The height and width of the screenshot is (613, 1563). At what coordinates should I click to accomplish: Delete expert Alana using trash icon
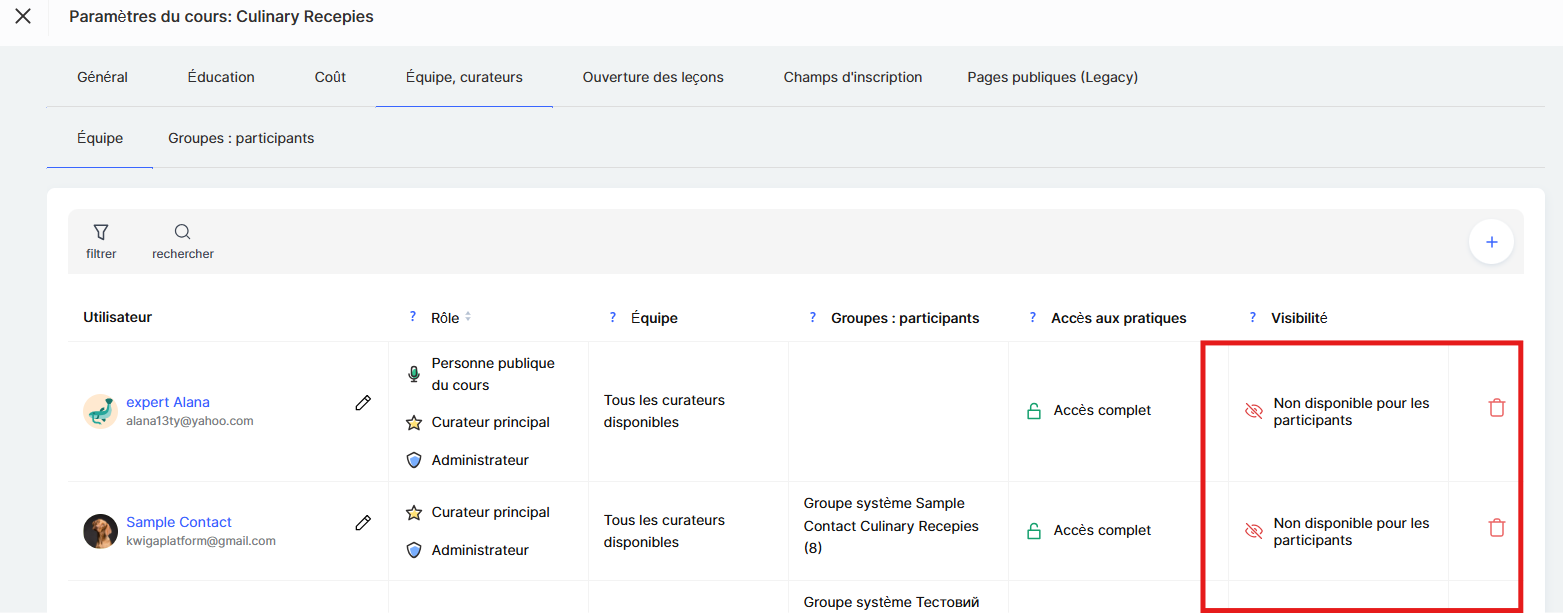1496,408
